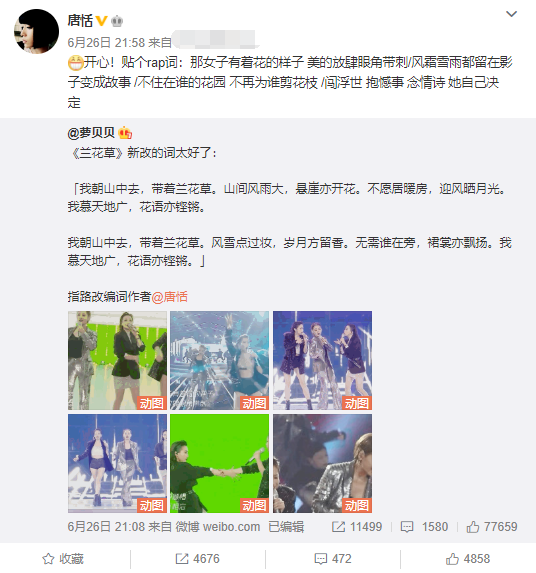This screenshot has height=573, width=536.
Task: Open the third GIF of three singers
Action: pyautogui.click(x=322, y=360)
